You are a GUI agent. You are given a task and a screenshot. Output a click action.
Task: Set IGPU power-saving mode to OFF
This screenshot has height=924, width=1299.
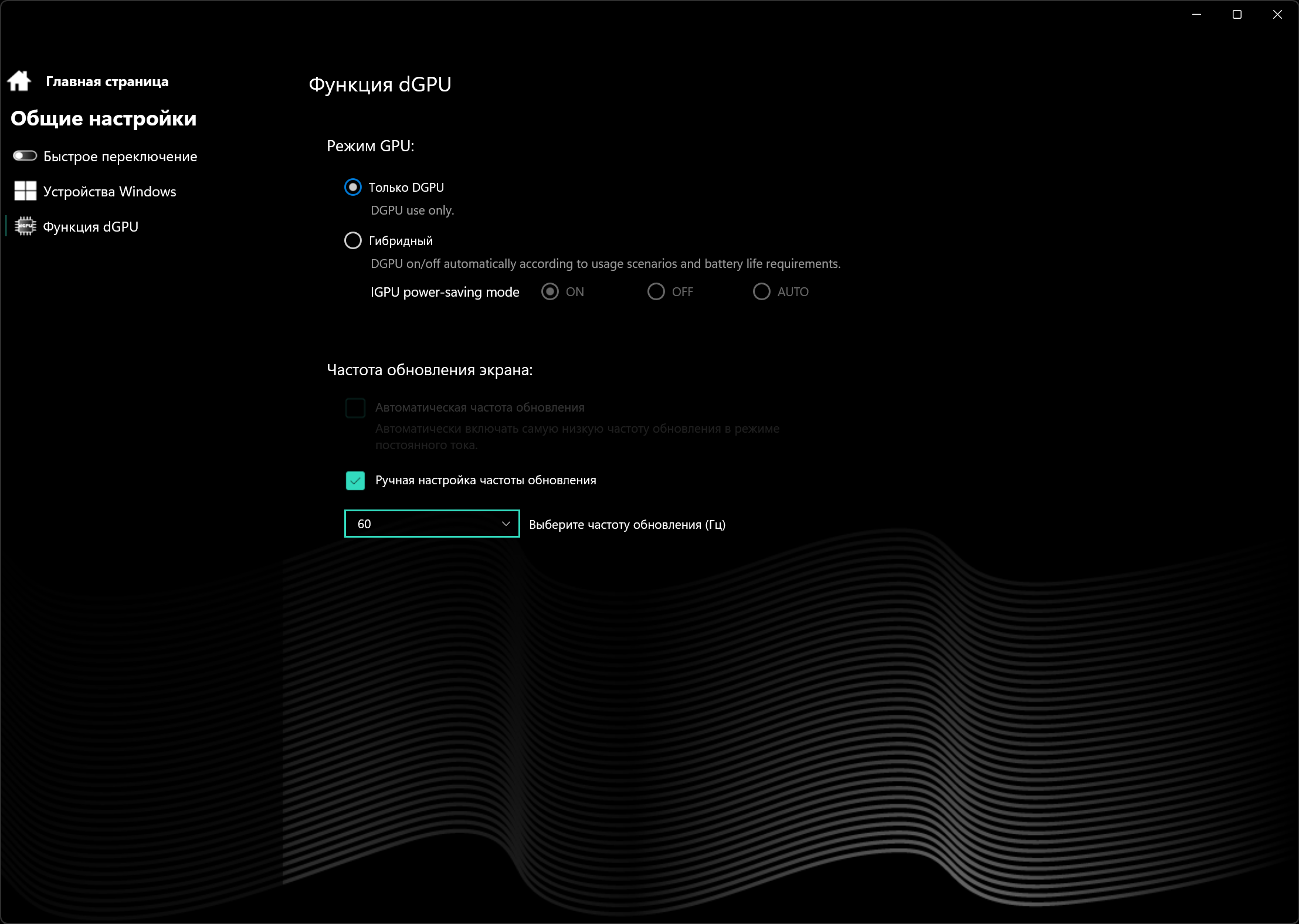click(x=656, y=292)
